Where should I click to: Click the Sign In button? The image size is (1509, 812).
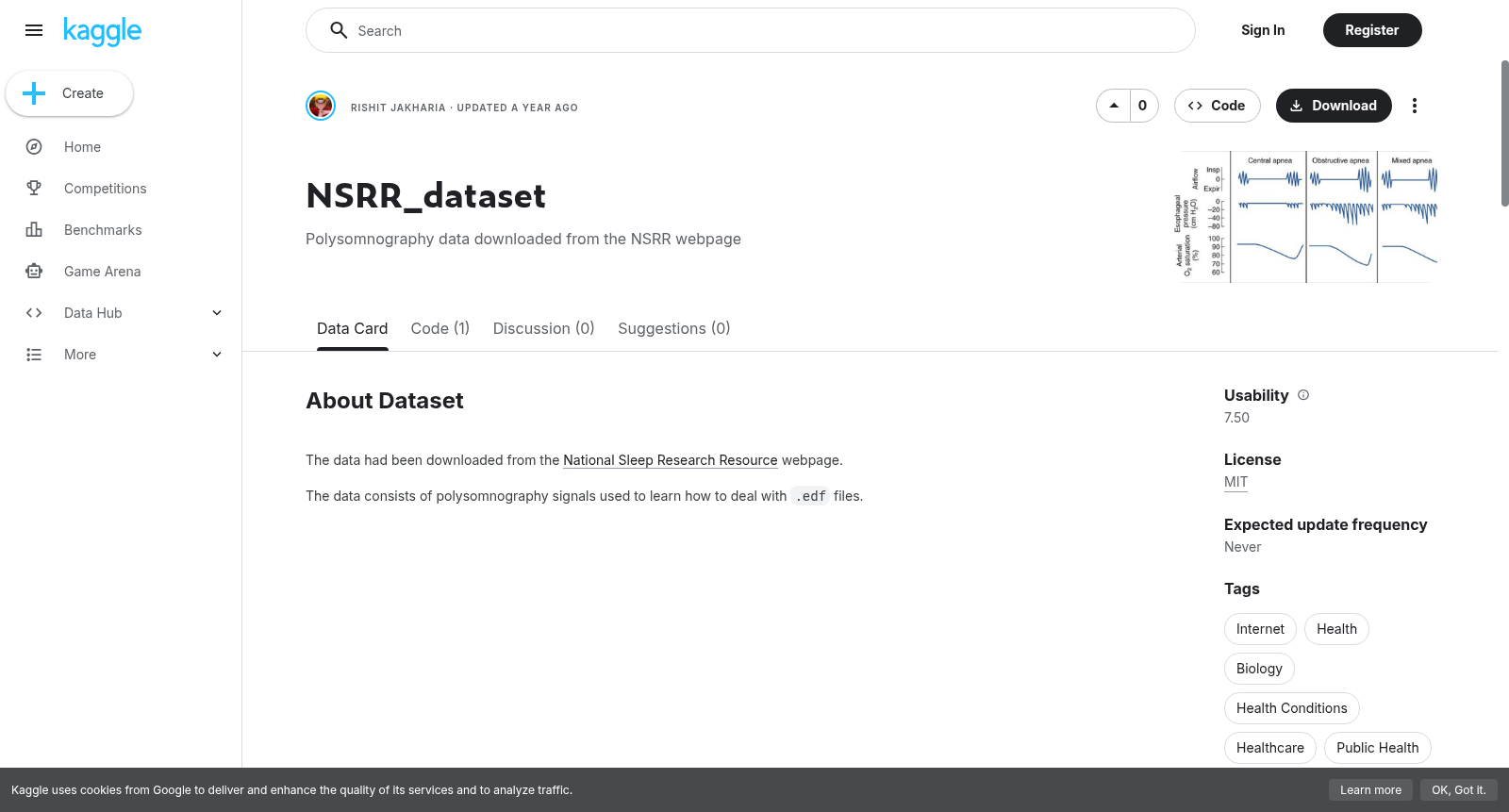pos(1263,30)
